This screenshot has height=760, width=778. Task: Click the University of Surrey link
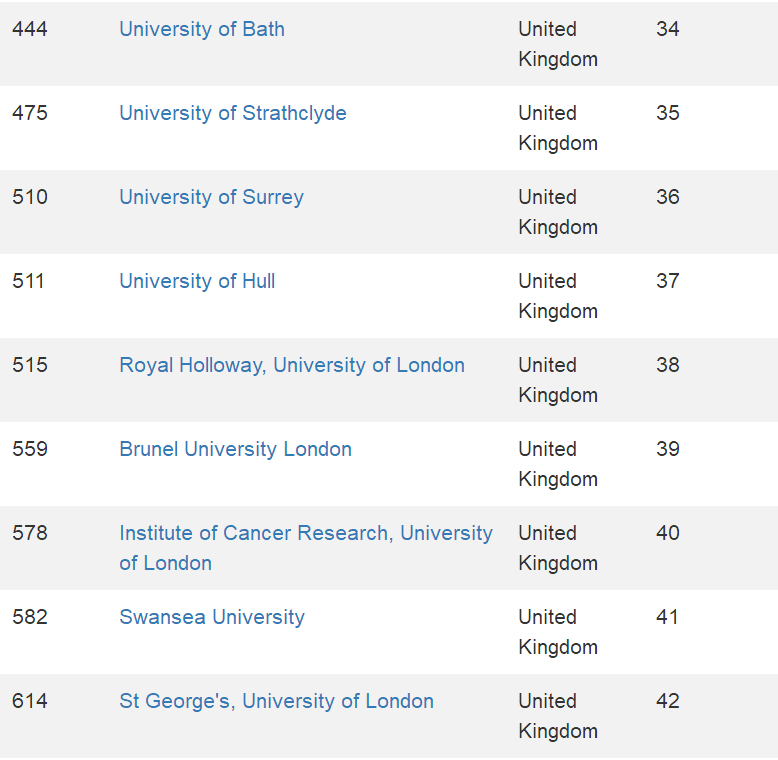pyautogui.click(x=211, y=197)
